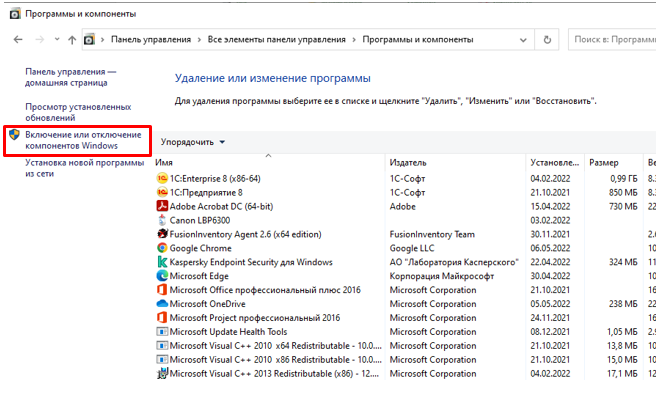Click install date 06.05.2022
The width and height of the screenshot is (664, 398).
coord(550,248)
